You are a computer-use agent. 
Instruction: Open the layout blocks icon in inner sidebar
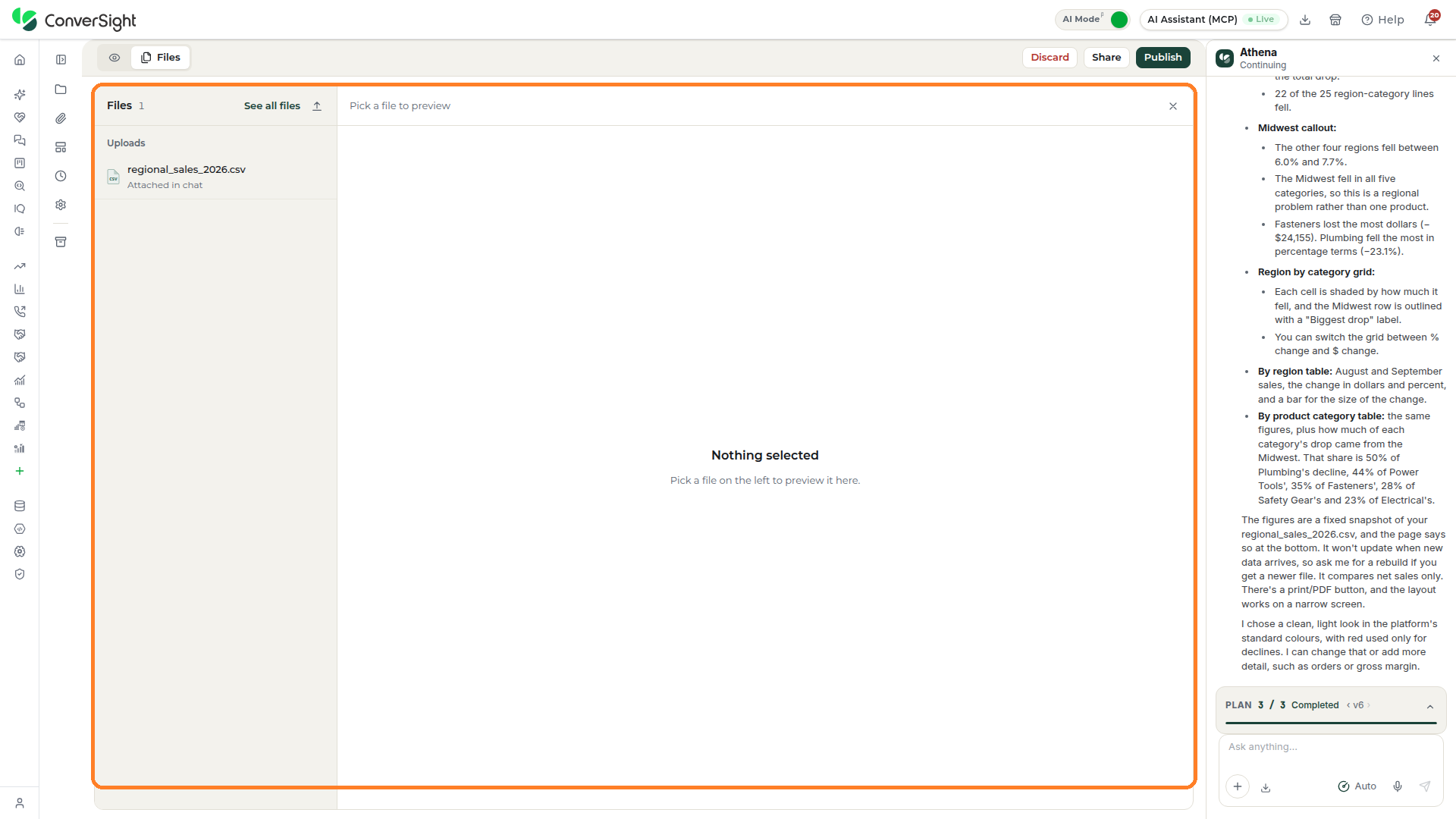coord(61,147)
